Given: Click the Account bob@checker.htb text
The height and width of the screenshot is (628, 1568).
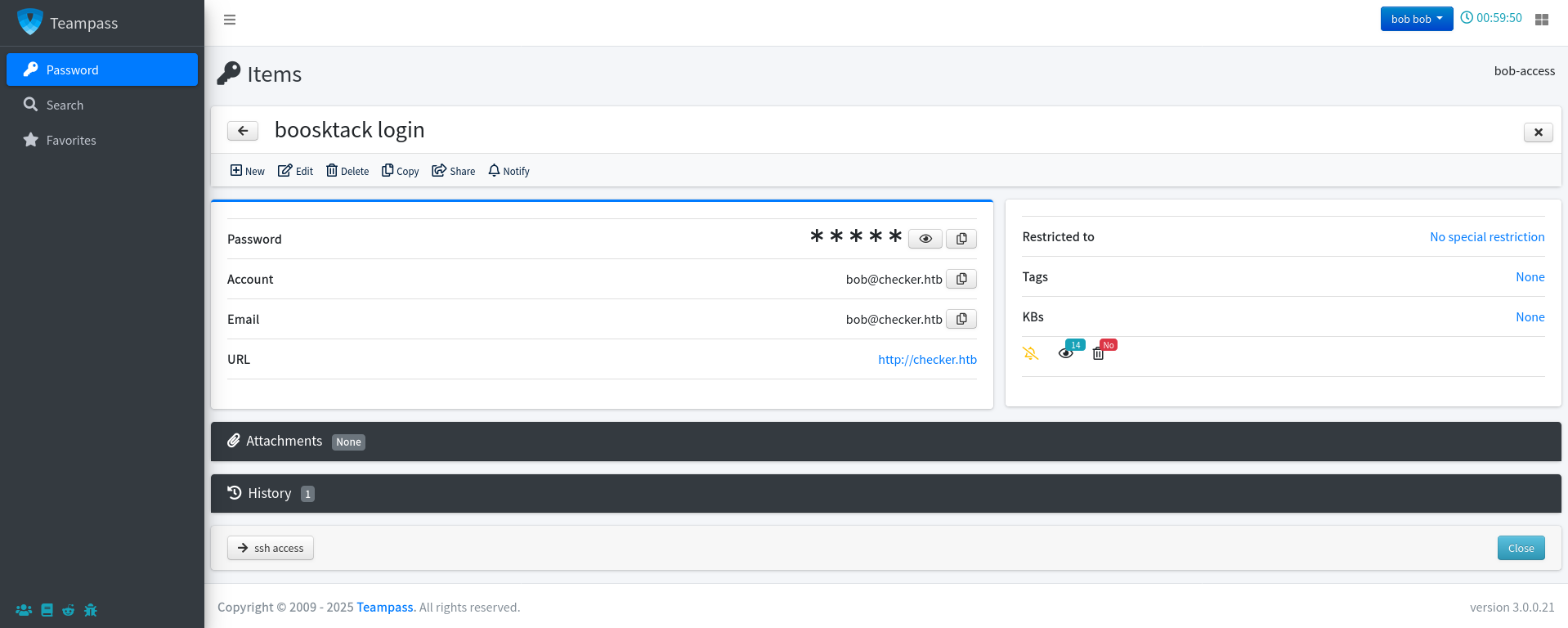Looking at the screenshot, I should (894, 279).
